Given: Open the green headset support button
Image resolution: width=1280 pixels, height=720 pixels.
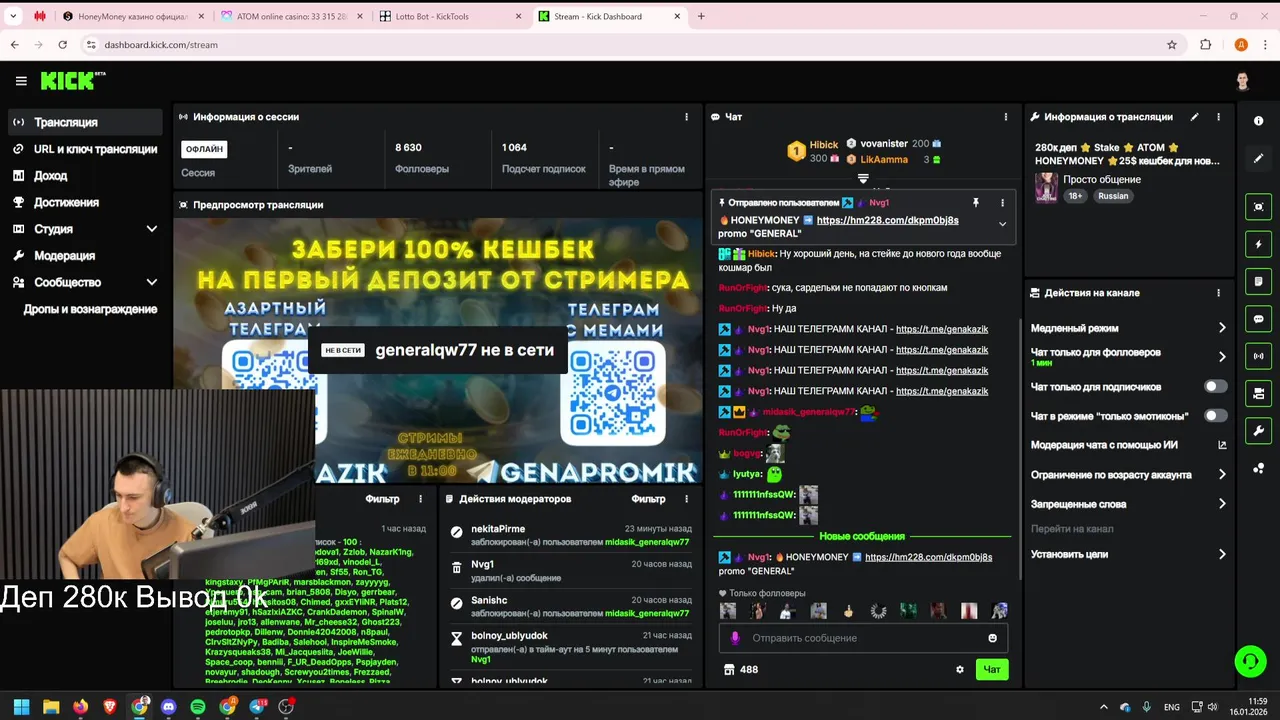Looking at the screenshot, I should coord(1249,661).
